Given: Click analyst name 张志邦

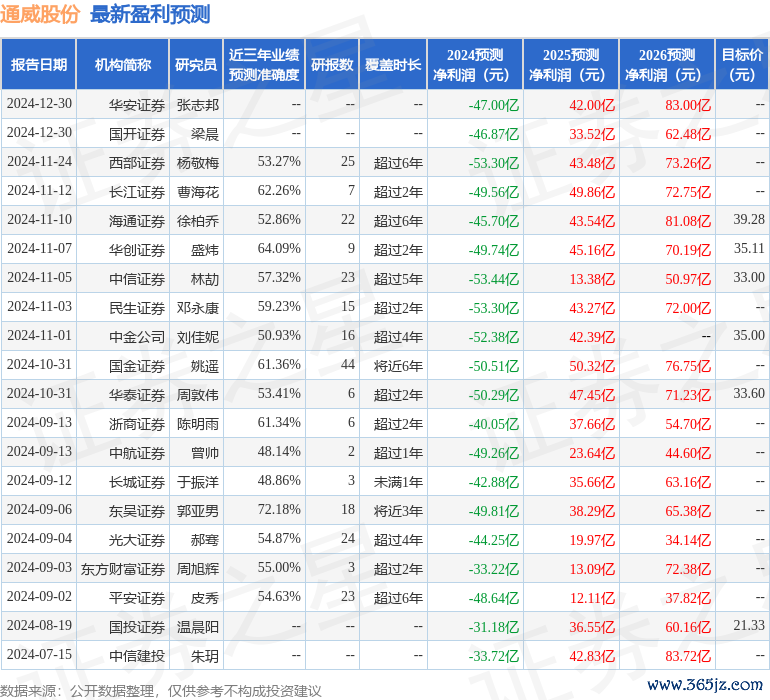Looking at the screenshot, I should (197, 105).
